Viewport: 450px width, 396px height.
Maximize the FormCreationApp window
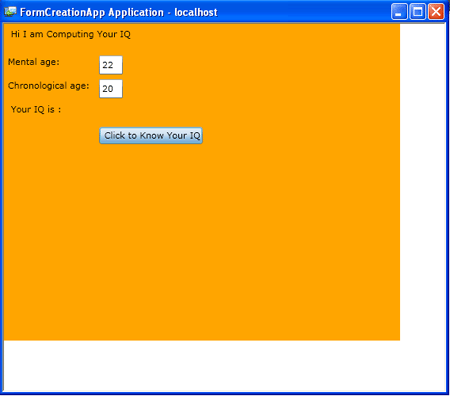(x=417, y=12)
